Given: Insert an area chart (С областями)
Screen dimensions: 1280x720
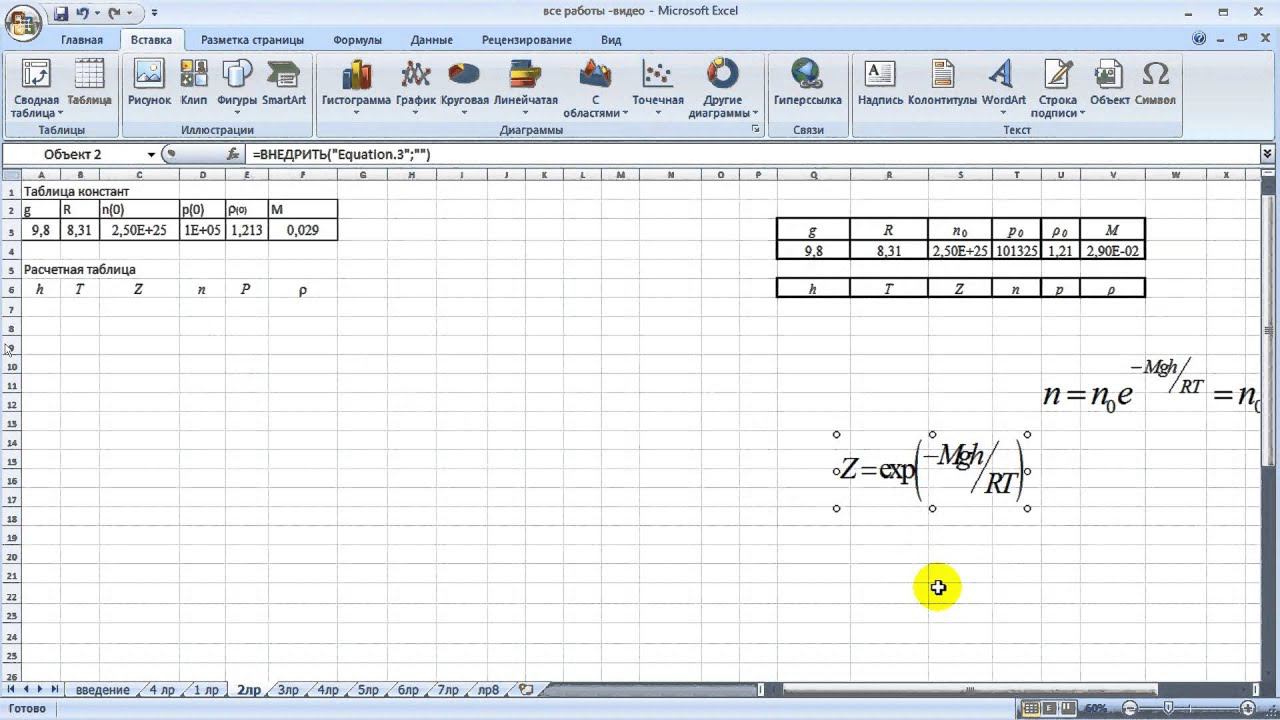Looking at the screenshot, I should [596, 88].
